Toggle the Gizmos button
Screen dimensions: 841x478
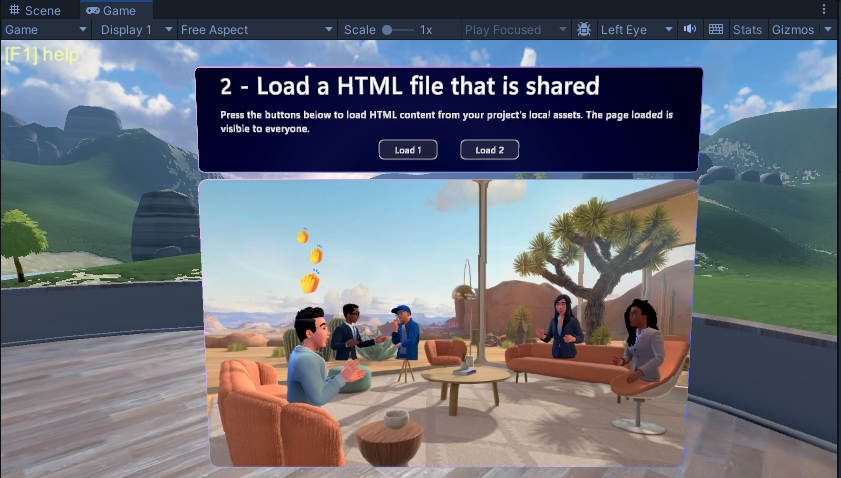click(793, 30)
